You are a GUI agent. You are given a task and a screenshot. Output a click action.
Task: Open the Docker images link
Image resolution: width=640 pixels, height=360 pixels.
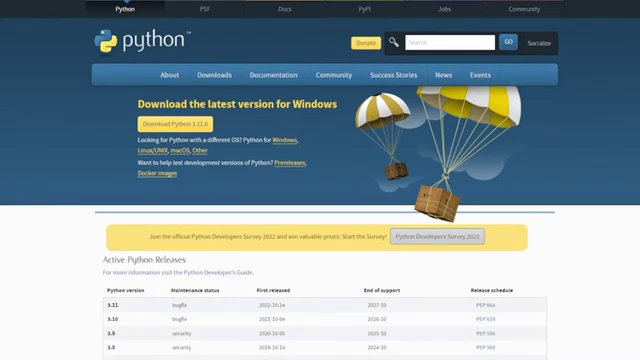coord(157,173)
